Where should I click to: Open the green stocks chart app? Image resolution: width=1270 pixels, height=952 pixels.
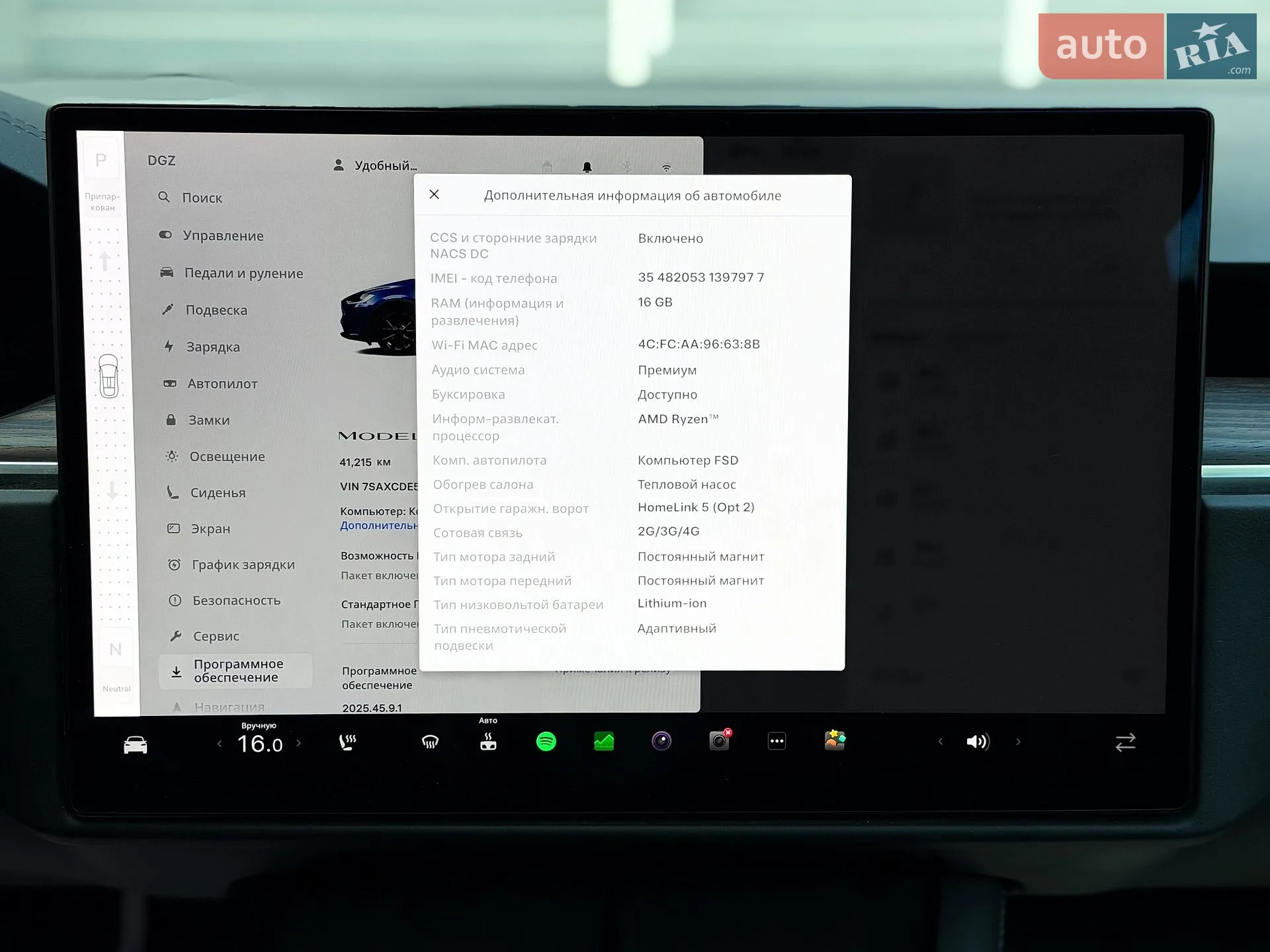tap(604, 742)
